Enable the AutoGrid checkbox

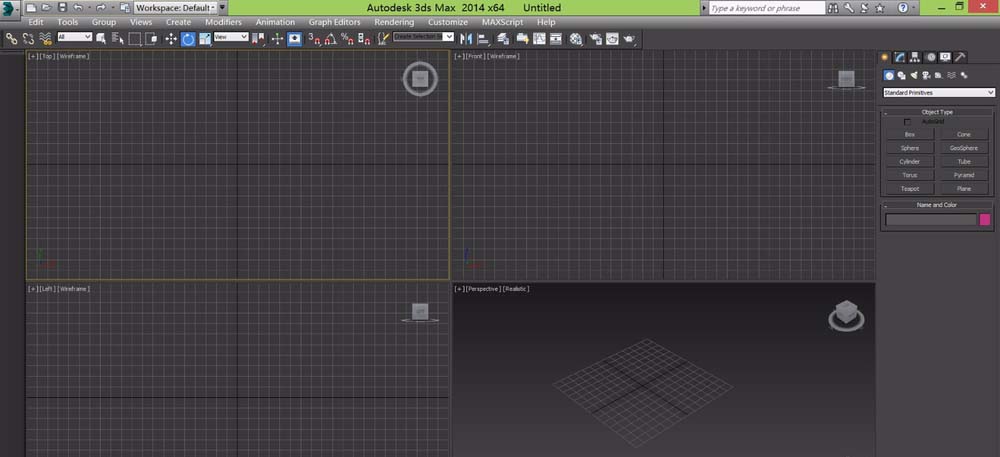point(908,122)
